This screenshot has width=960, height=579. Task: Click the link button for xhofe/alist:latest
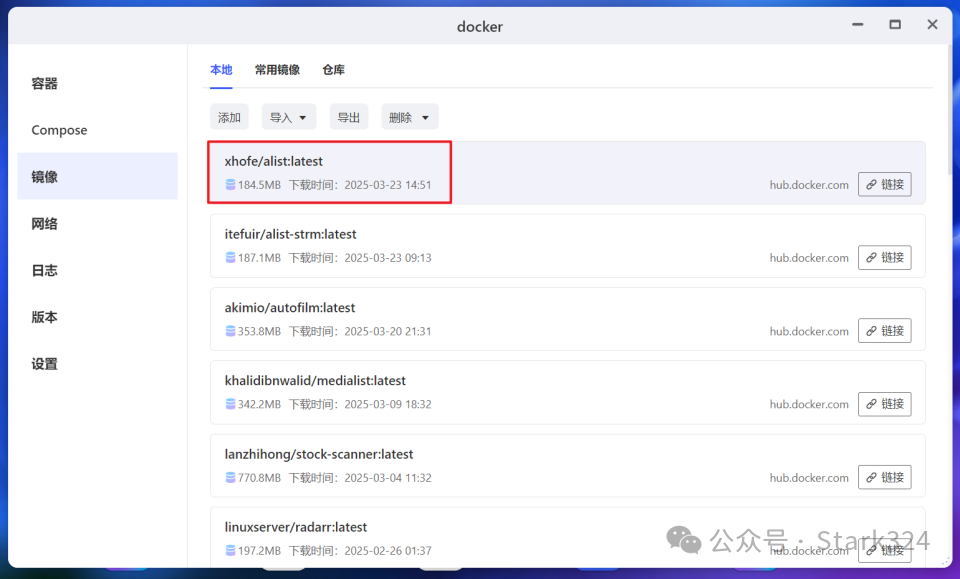tap(884, 184)
